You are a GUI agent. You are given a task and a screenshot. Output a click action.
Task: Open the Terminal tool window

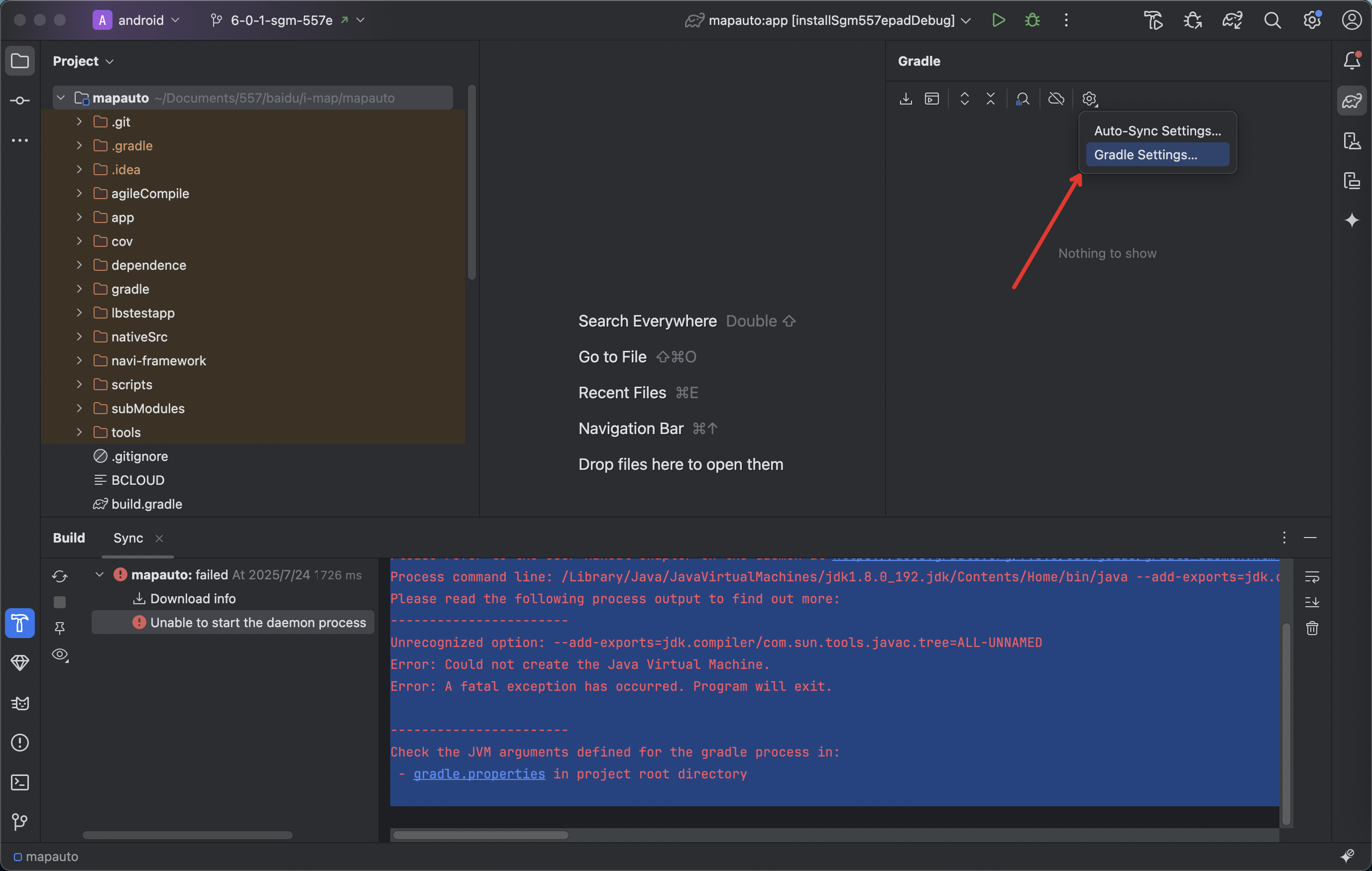[20, 783]
